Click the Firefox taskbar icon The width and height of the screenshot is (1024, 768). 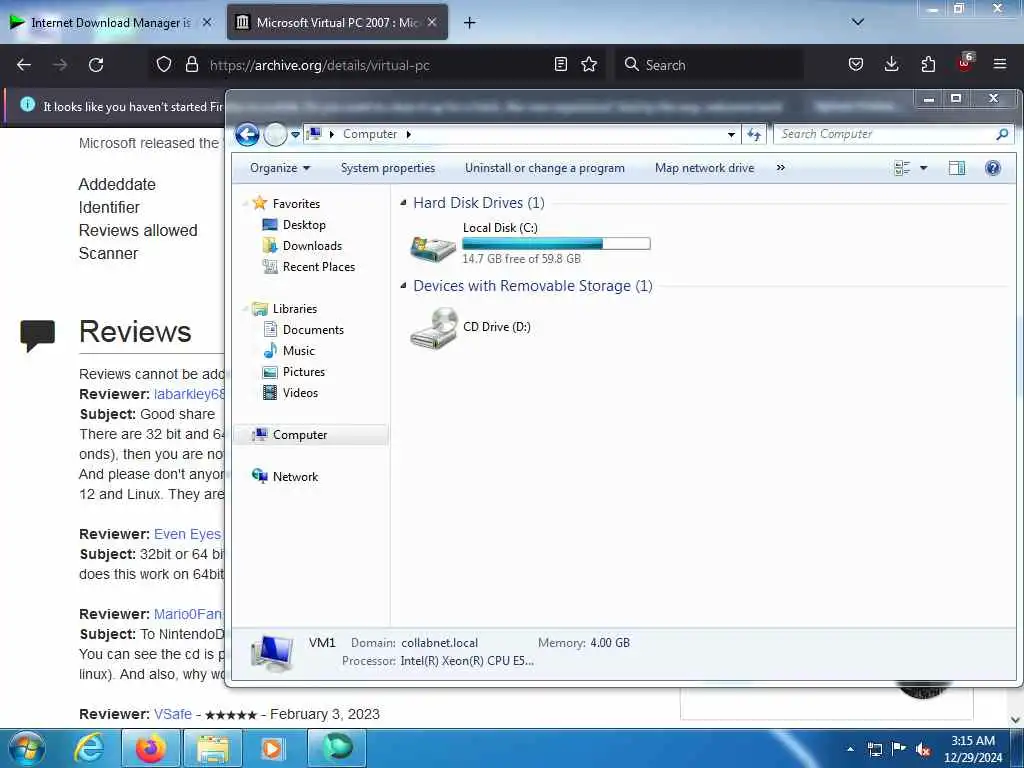151,748
